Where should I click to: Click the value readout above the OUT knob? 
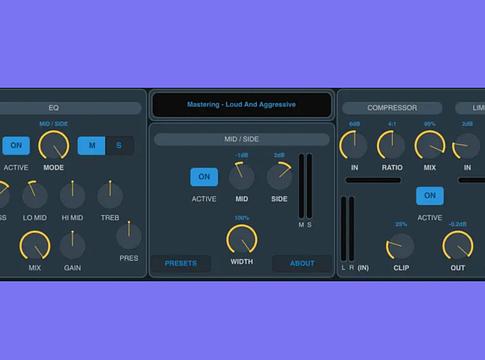[x=458, y=224]
